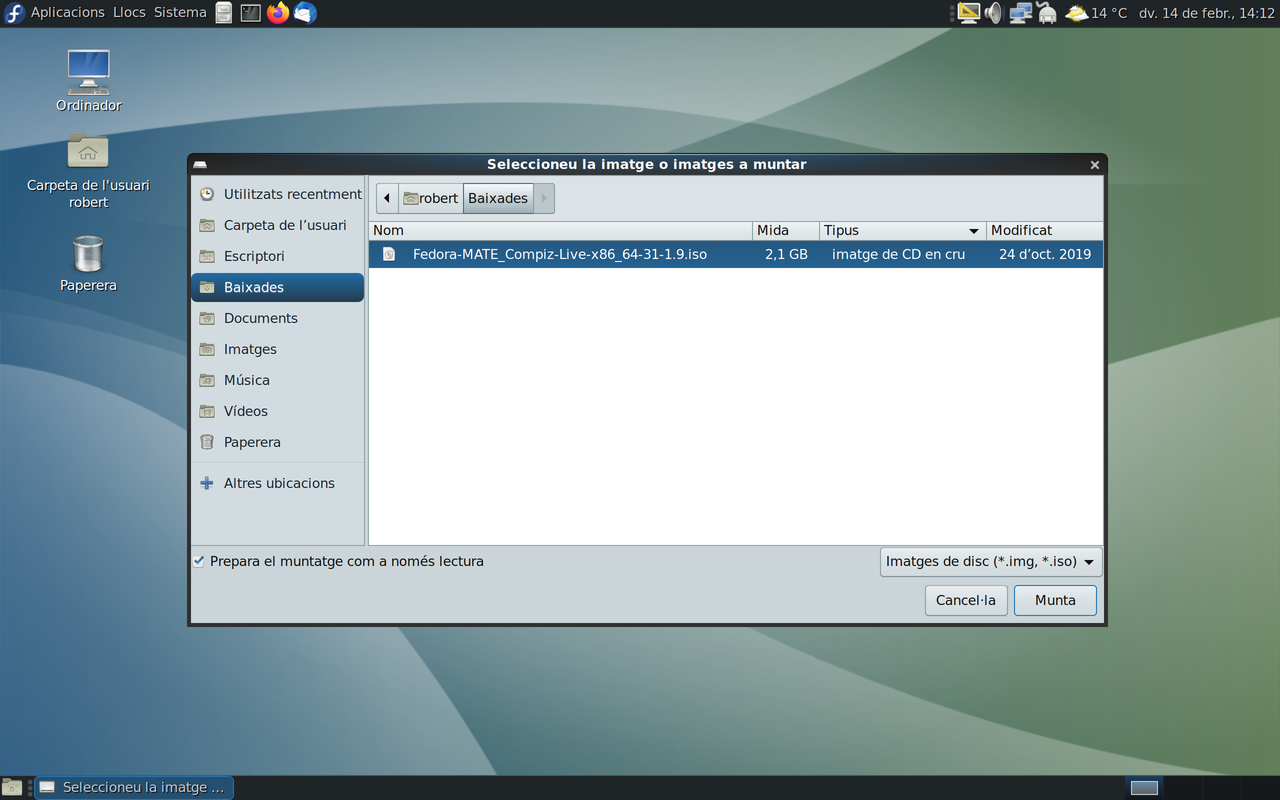Image resolution: width=1280 pixels, height=800 pixels.
Task: Launch the file manager from top panel
Action: [x=224, y=13]
